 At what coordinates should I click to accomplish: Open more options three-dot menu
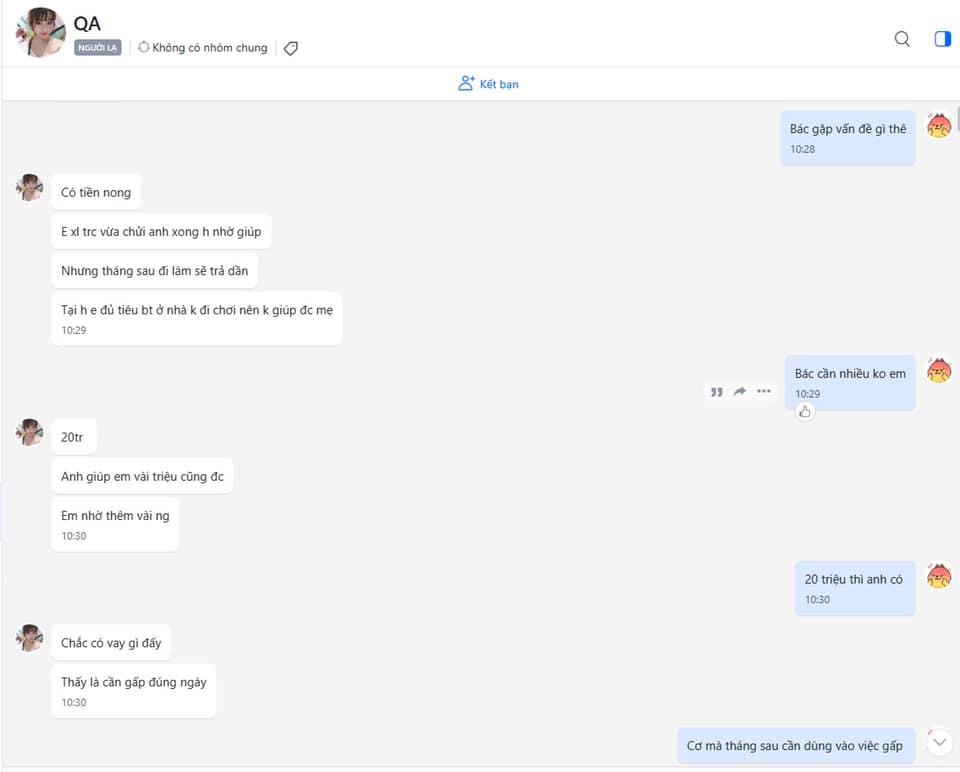coord(763,391)
